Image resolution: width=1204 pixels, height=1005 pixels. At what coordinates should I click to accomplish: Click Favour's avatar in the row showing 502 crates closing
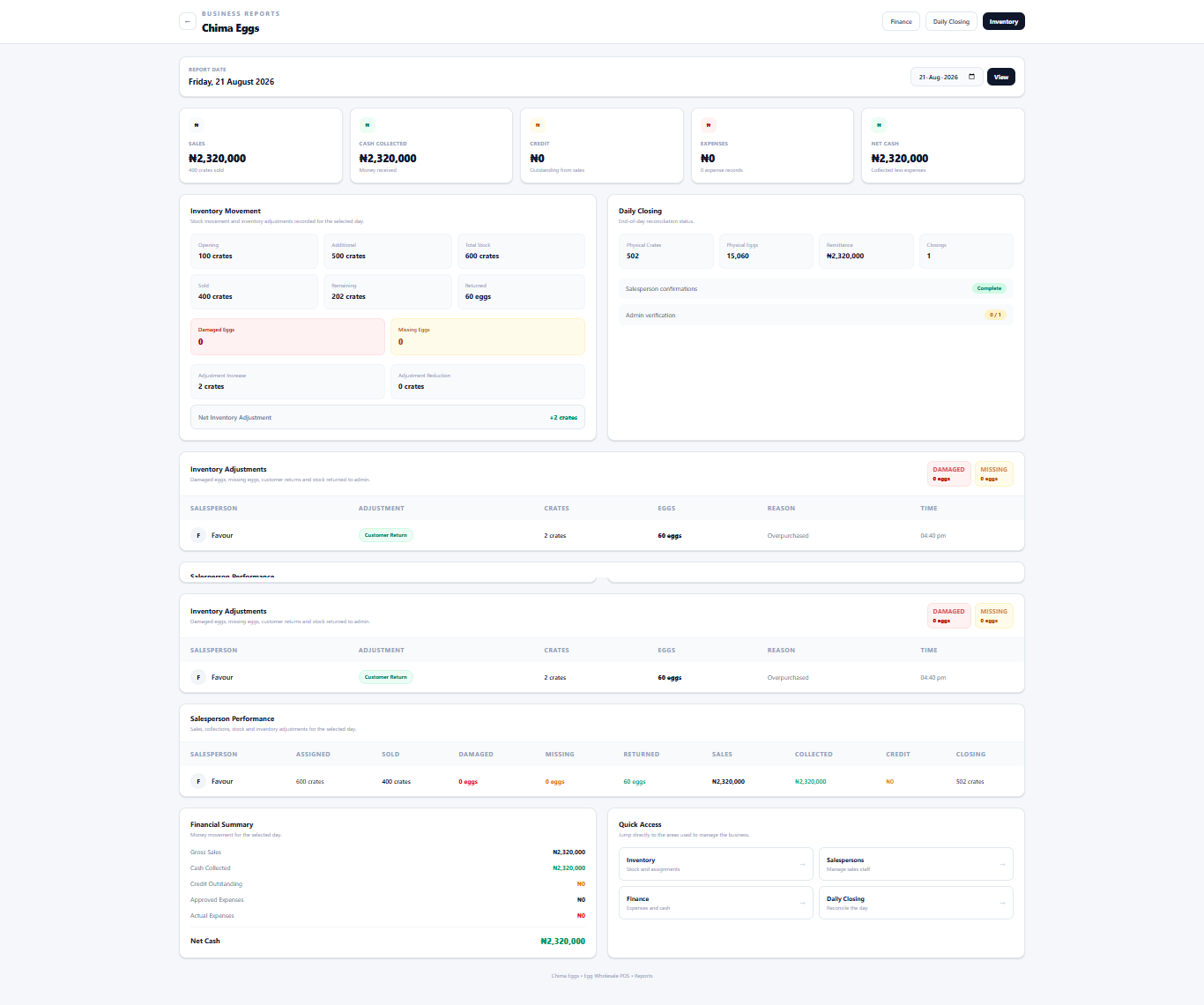[x=198, y=781]
